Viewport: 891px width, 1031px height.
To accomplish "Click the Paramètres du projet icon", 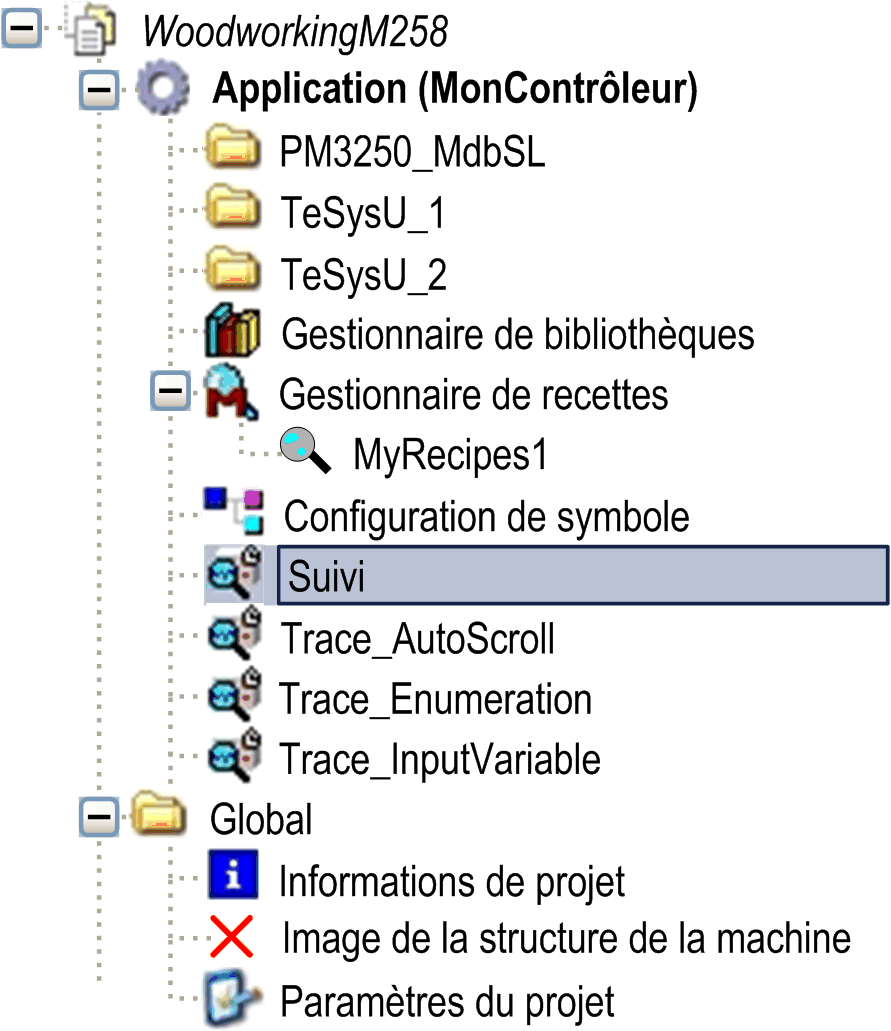I will (232, 998).
